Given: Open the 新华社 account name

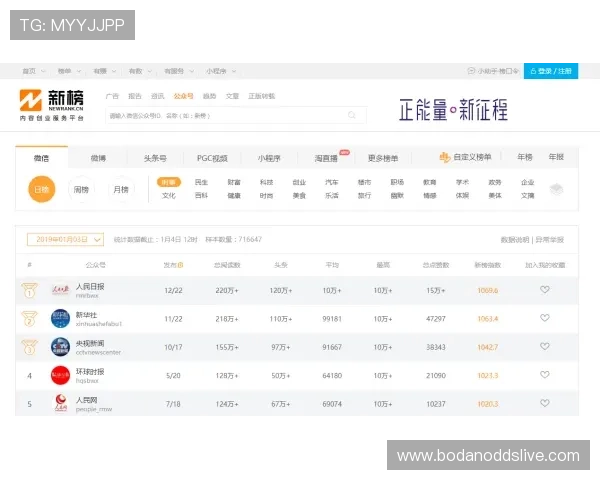Looking at the screenshot, I should (86, 315).
